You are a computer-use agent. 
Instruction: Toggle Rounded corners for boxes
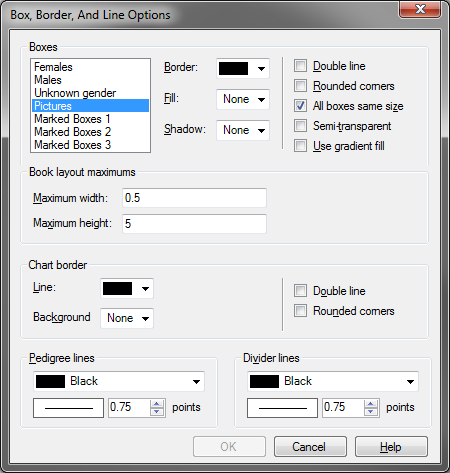click(x=300, y=86)
